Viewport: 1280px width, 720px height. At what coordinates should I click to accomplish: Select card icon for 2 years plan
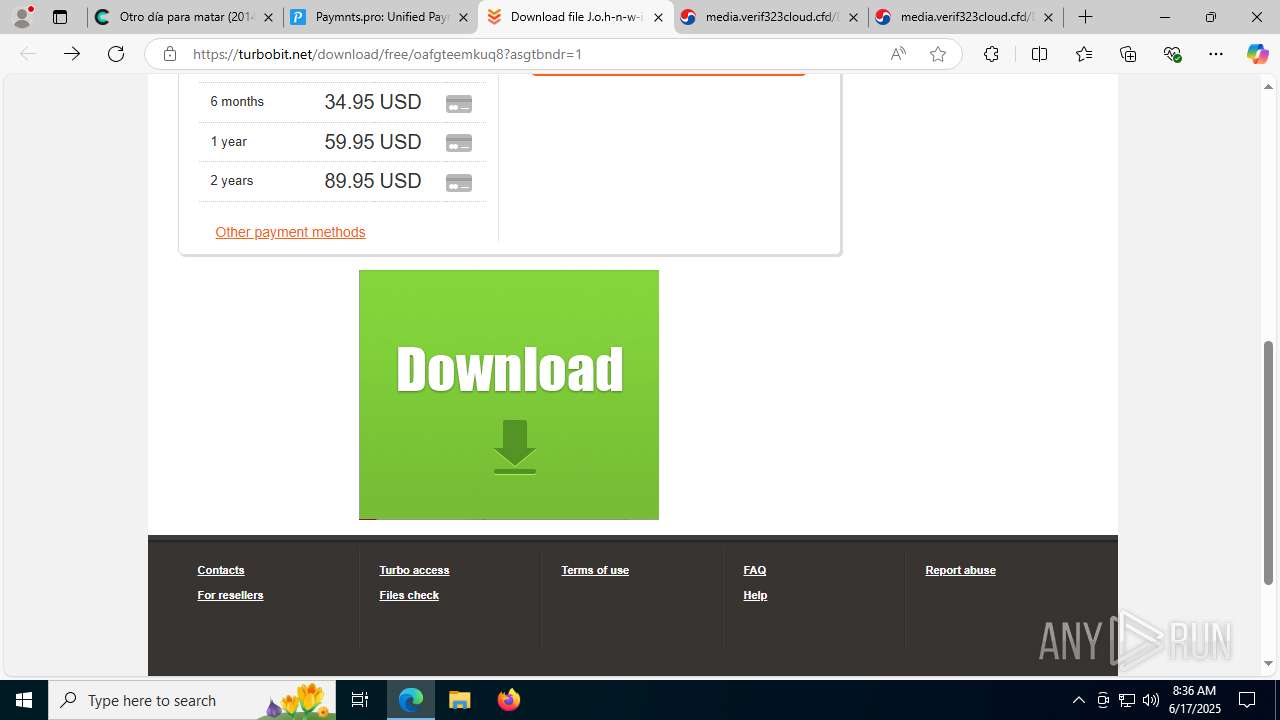(459, 183)
